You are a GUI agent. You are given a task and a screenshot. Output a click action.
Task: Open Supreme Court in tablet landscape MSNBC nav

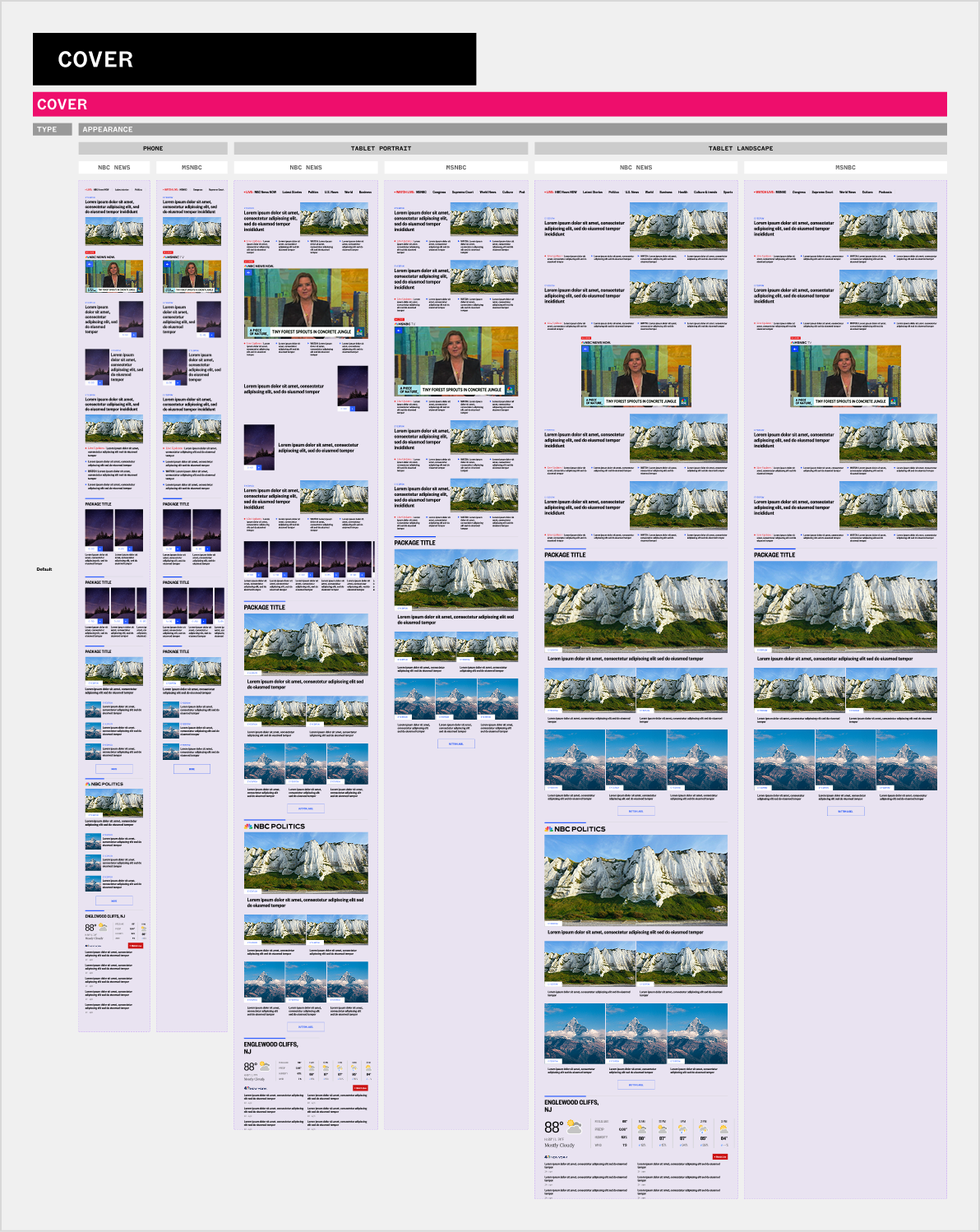[823, 192]
